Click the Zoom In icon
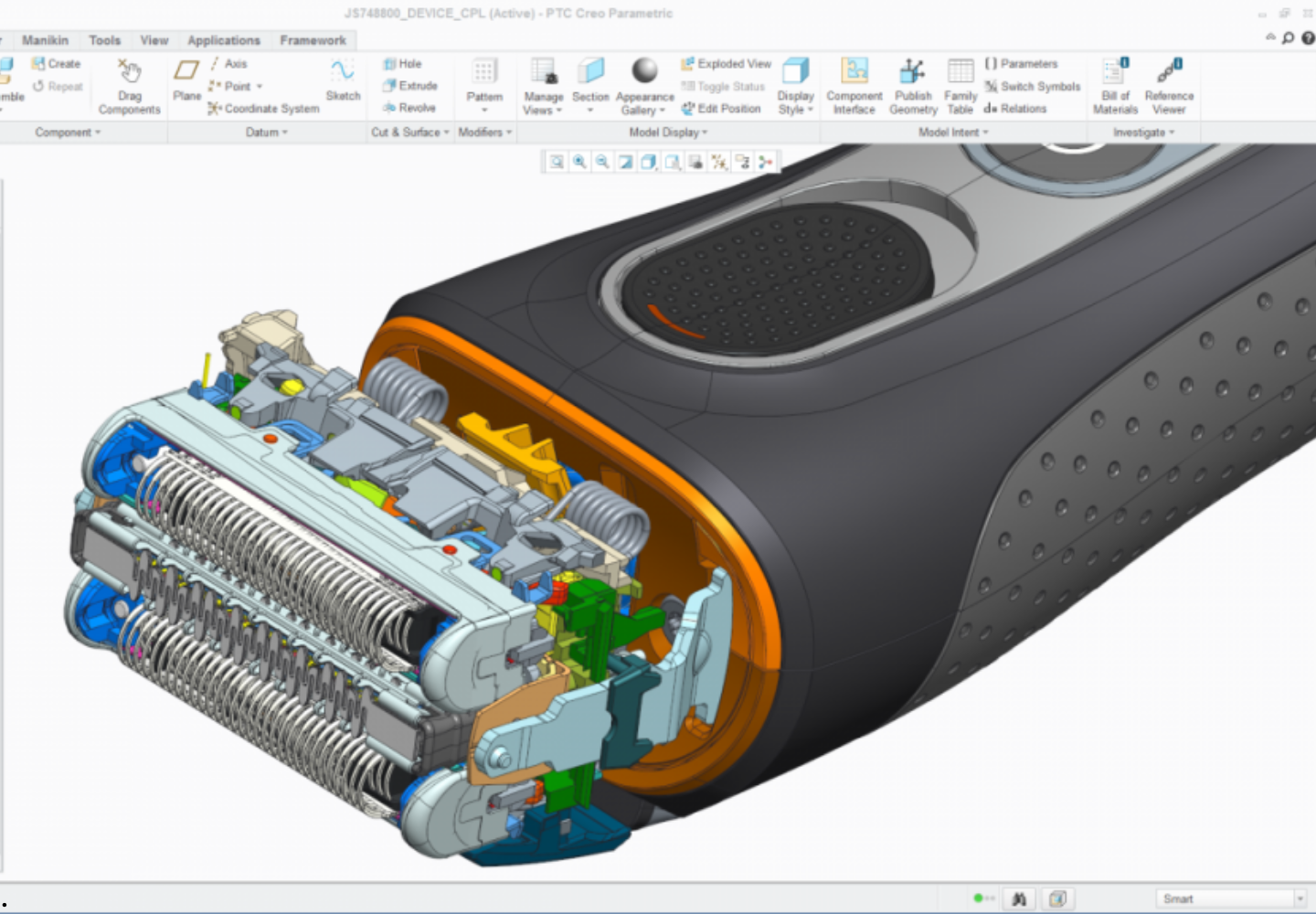Screen dimensions: 1316x914 pos(579,162)
